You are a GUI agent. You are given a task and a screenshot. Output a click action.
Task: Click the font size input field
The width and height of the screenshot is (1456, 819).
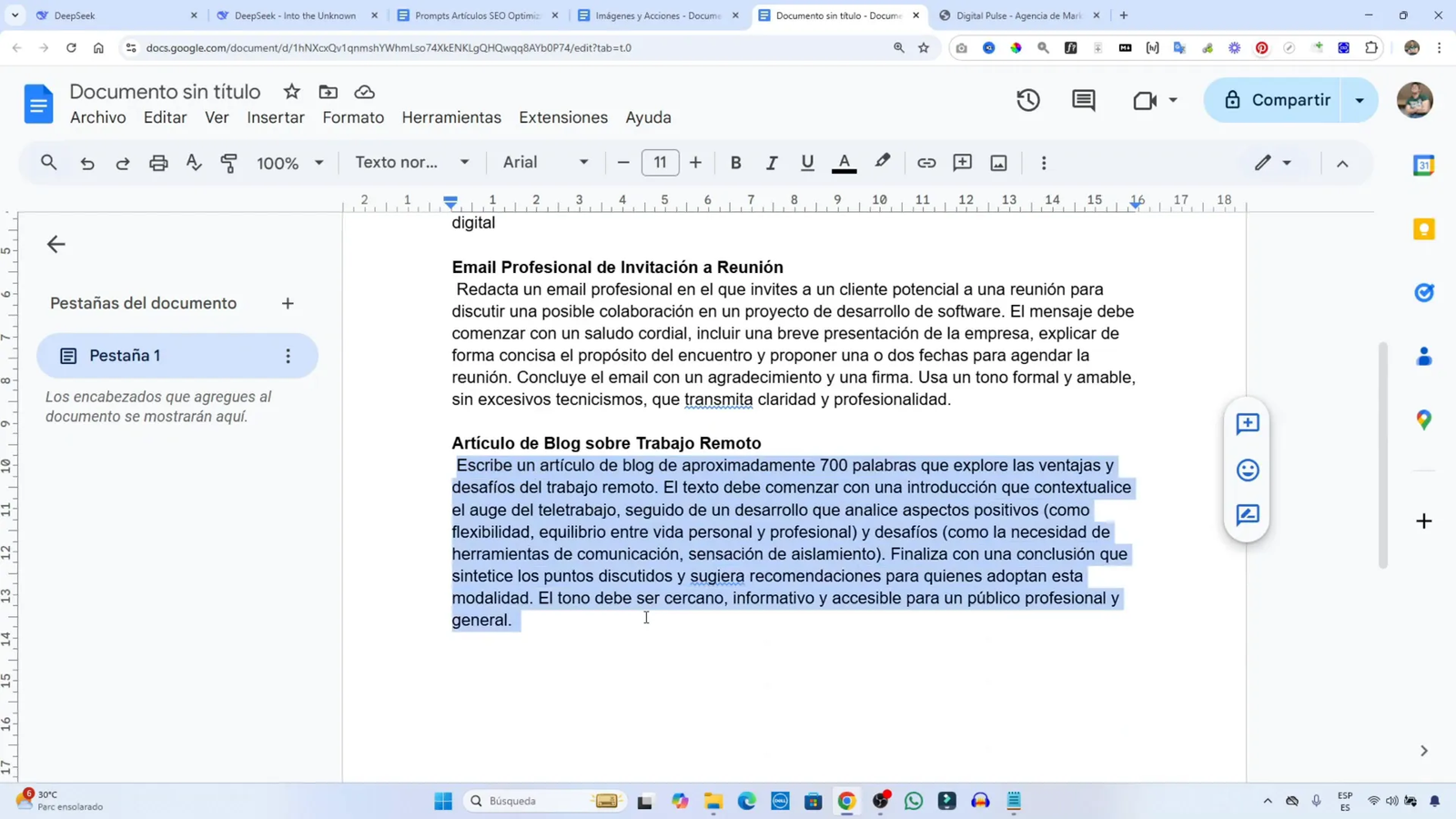point(660,163)
